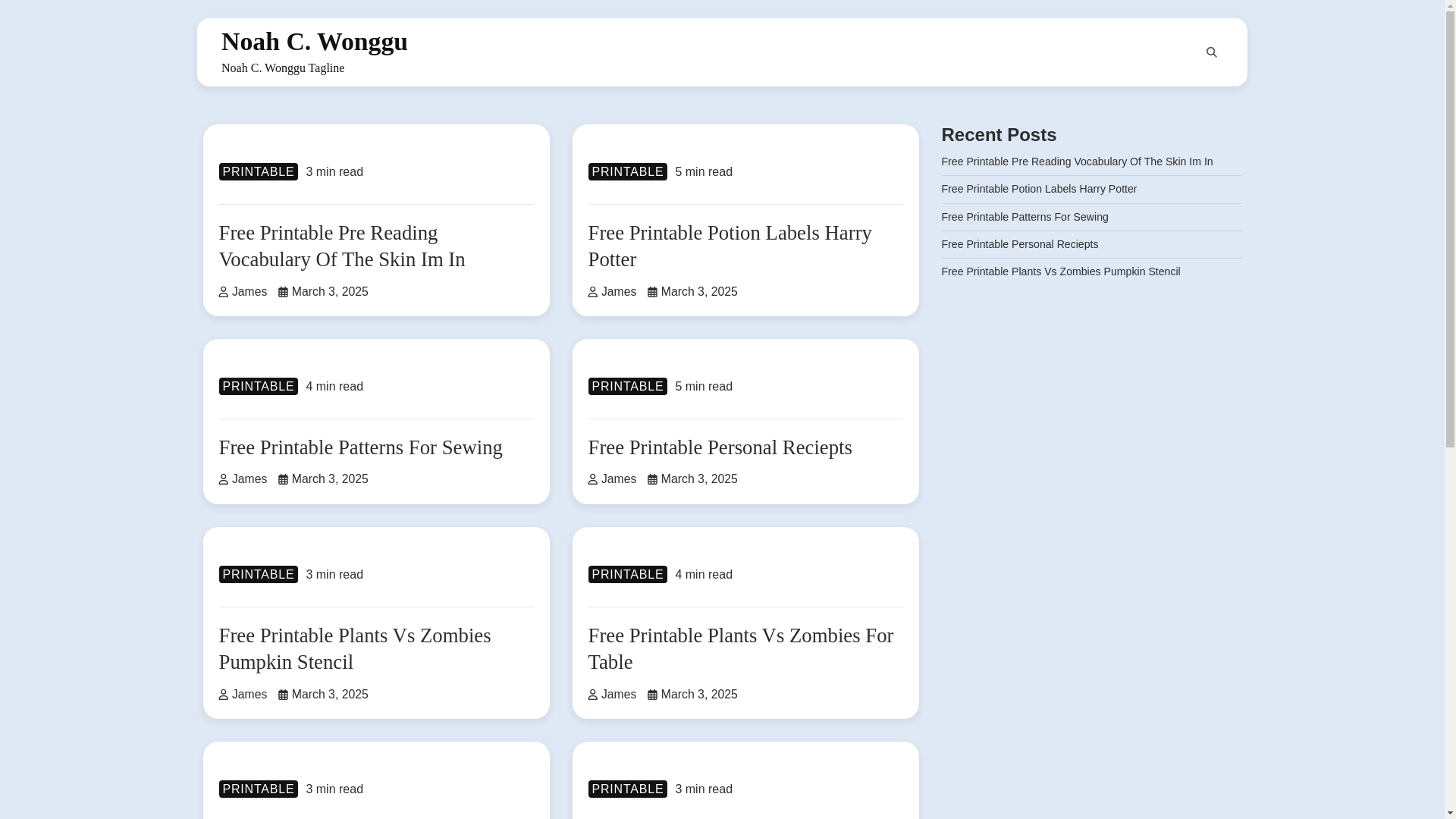This screenshot has width=1456, height=819.
Task: Click March 3, 2025 date on Pumpkin Stencil card
Action: [x=329, y=695]
